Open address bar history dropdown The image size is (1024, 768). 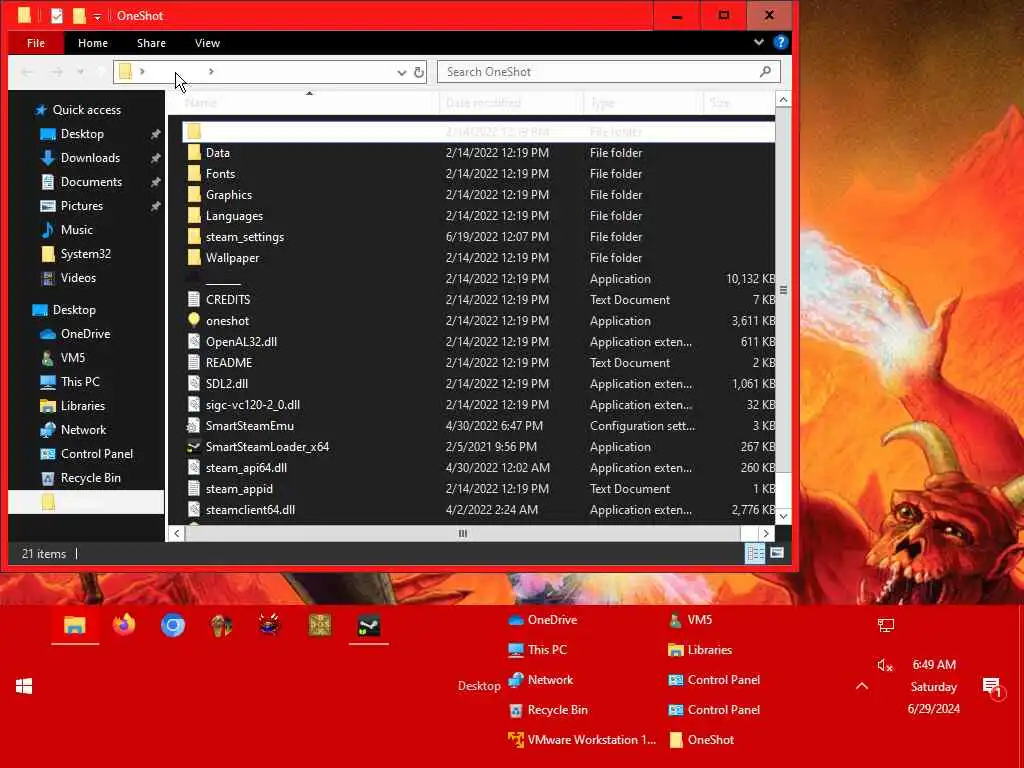tap(401, 72)
